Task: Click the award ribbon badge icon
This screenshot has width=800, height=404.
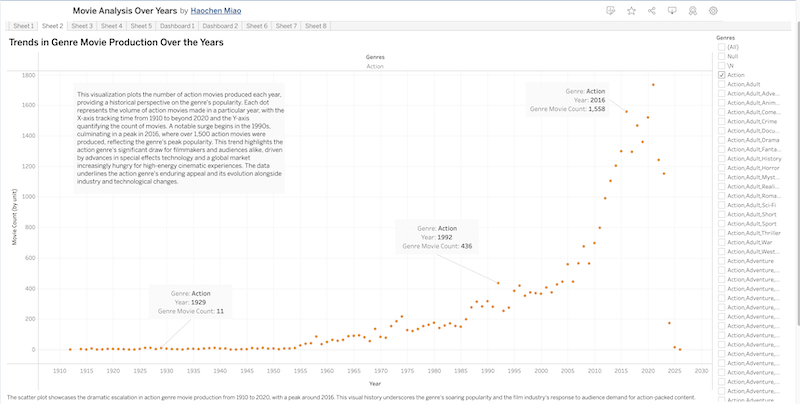Action: (692, 10)
